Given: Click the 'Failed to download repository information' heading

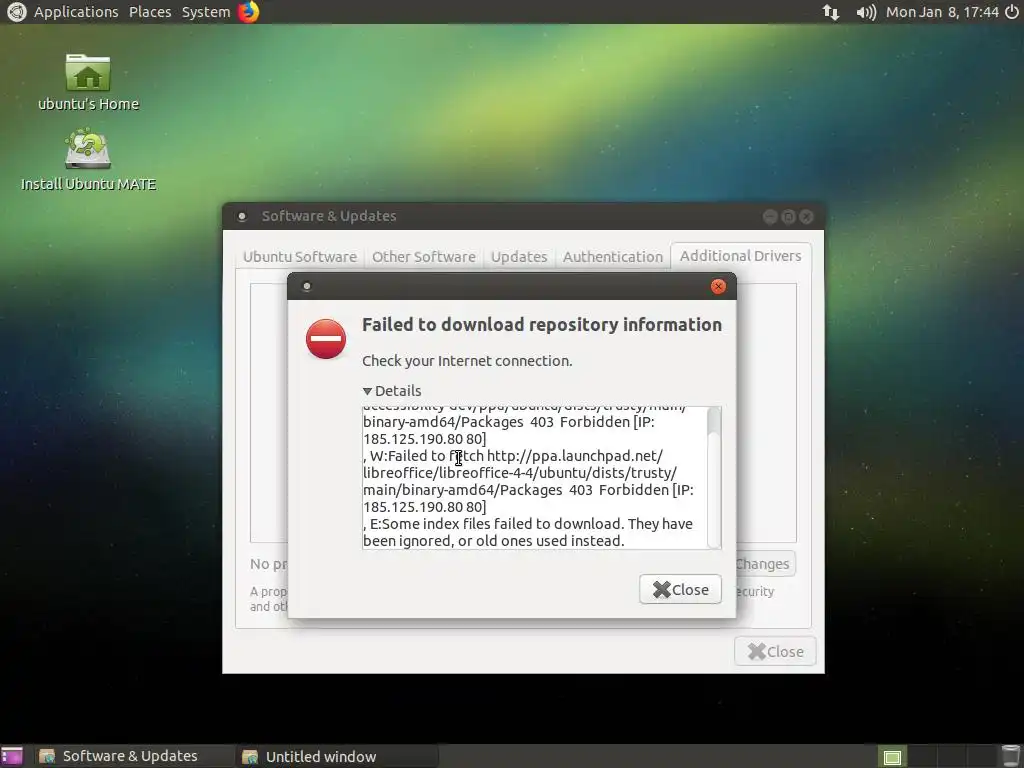Looking at the screenshot, I should click(x=542, y=325).
